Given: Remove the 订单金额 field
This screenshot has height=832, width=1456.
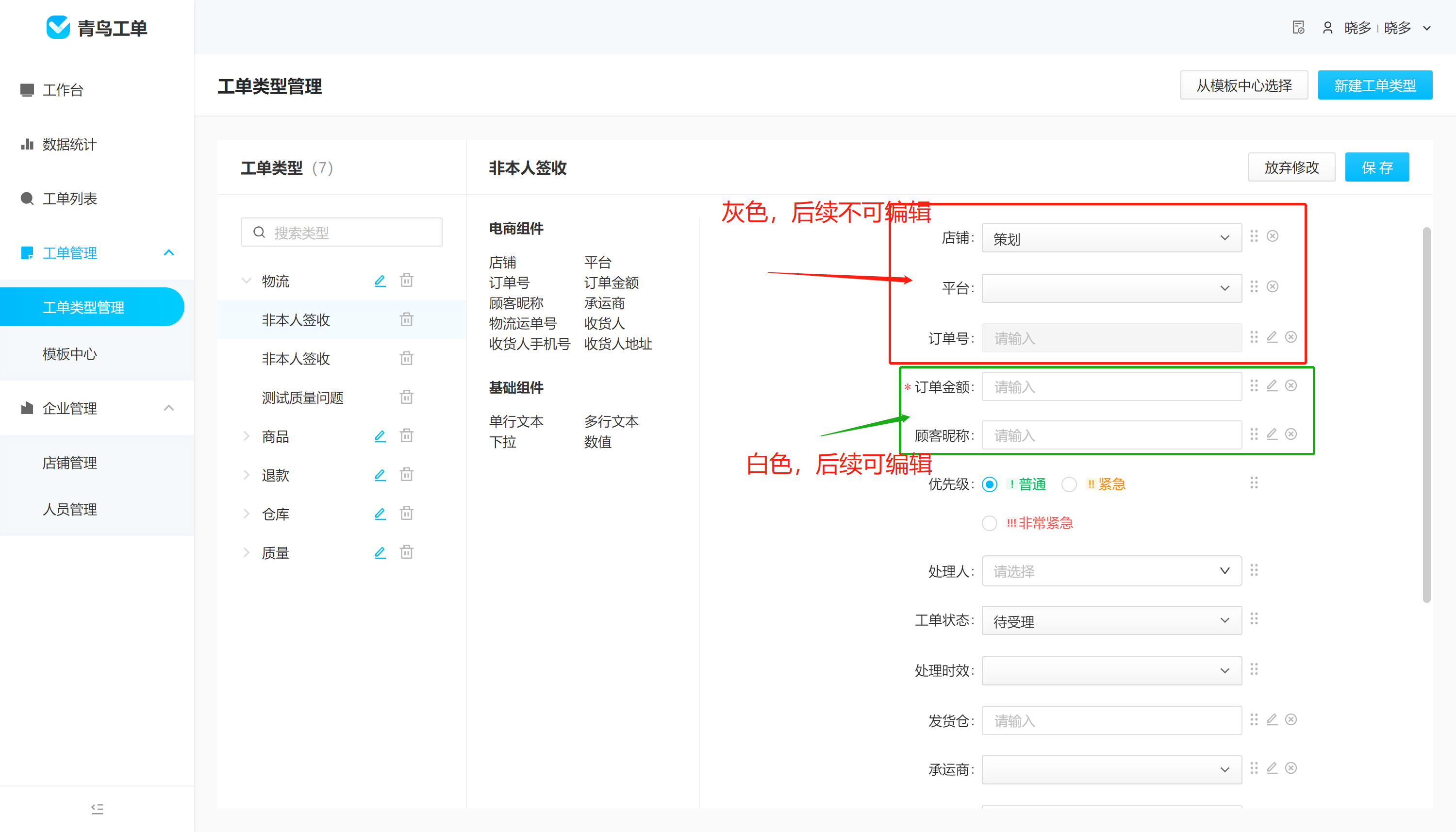Looking at the screenshot, I should [1291, 386].
